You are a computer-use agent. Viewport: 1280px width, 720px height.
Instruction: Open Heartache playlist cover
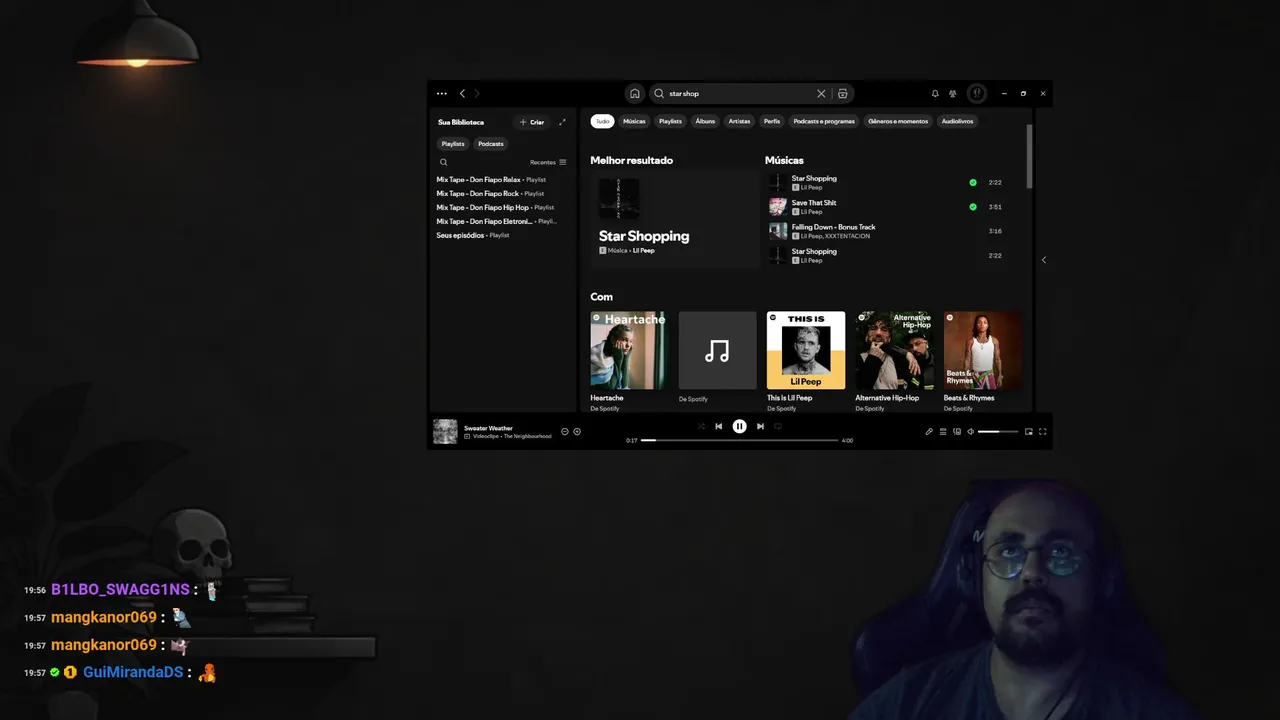629,350
